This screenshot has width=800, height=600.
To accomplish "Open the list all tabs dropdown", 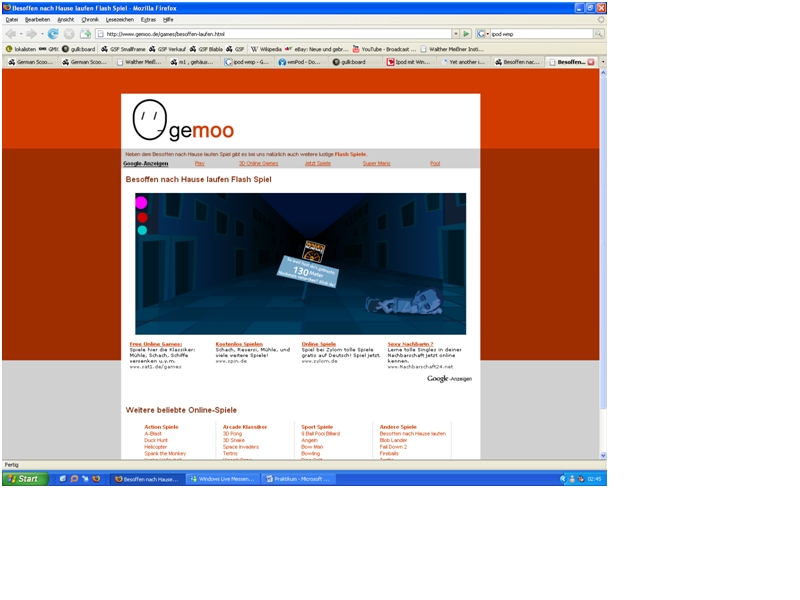I will [x=603, y=62].
